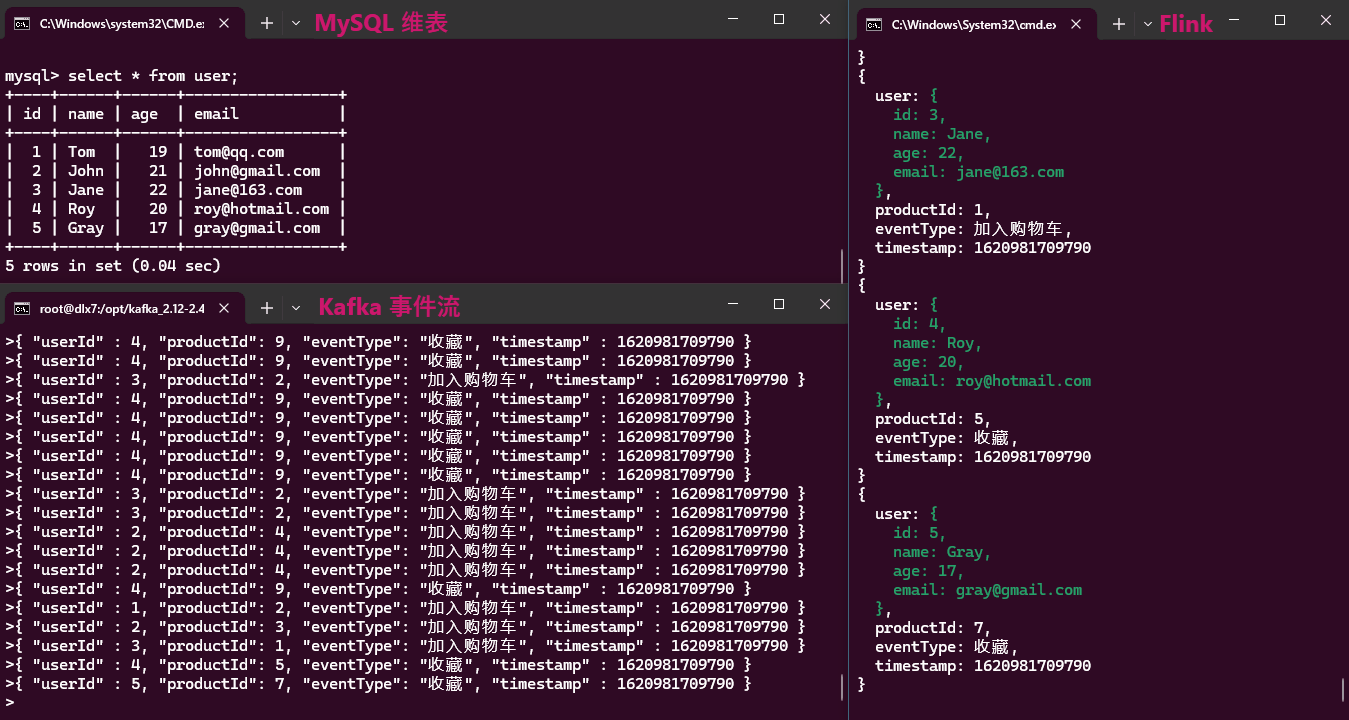Click the Kafka line with userId 1, productId 2
The image size is (1349, 720).
[x=405, y=608]
